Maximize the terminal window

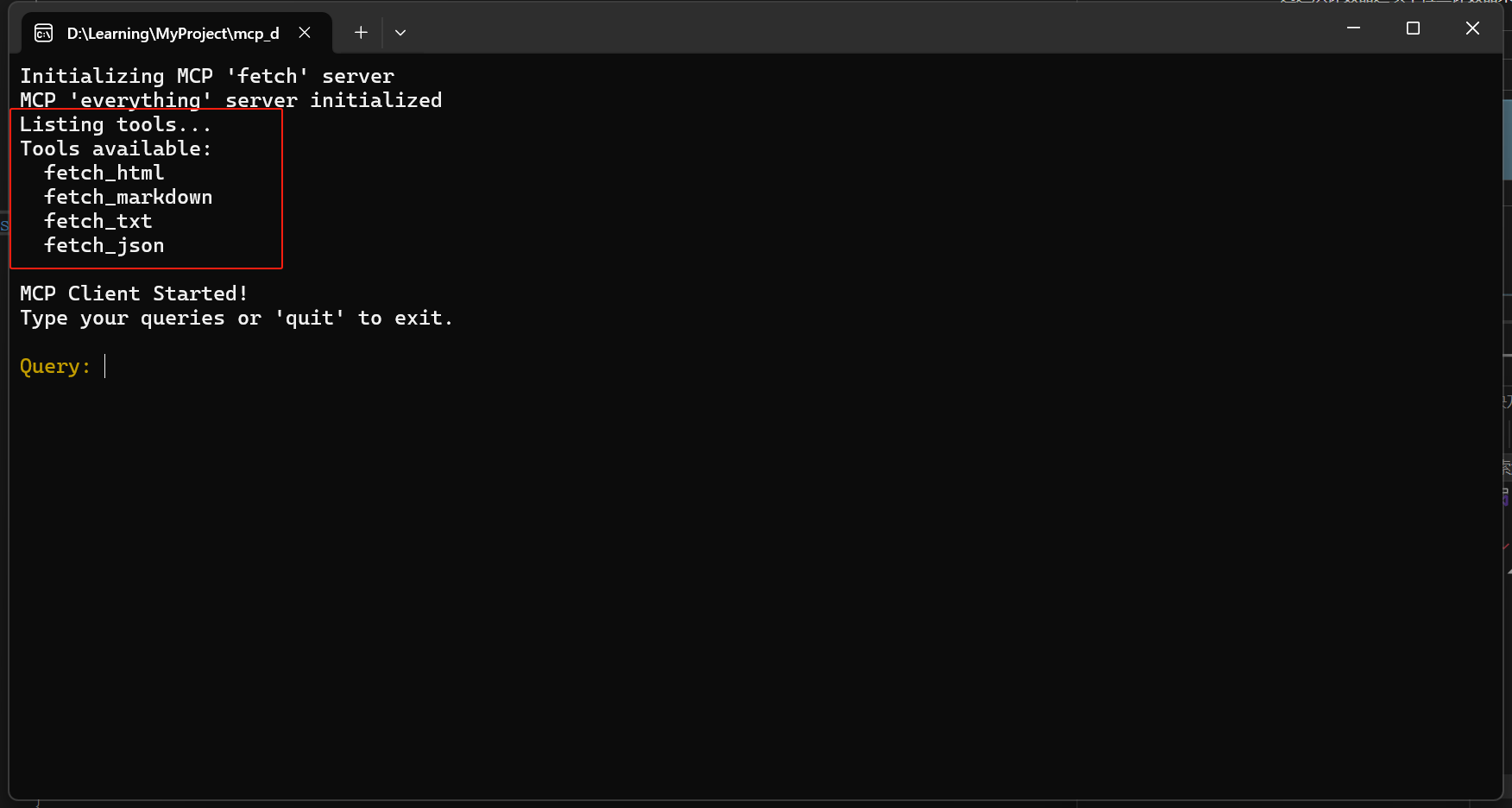click(x=1413, y=28)
